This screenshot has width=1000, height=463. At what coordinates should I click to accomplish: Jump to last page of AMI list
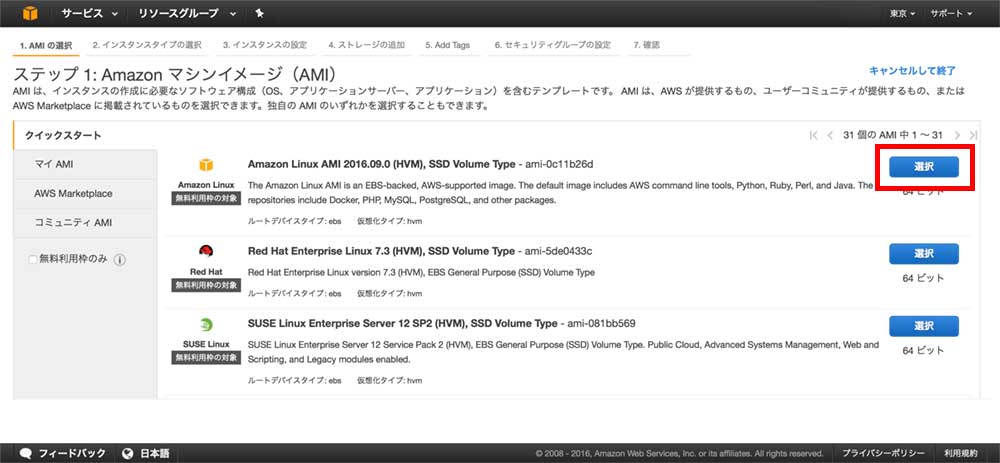point(973,135)
